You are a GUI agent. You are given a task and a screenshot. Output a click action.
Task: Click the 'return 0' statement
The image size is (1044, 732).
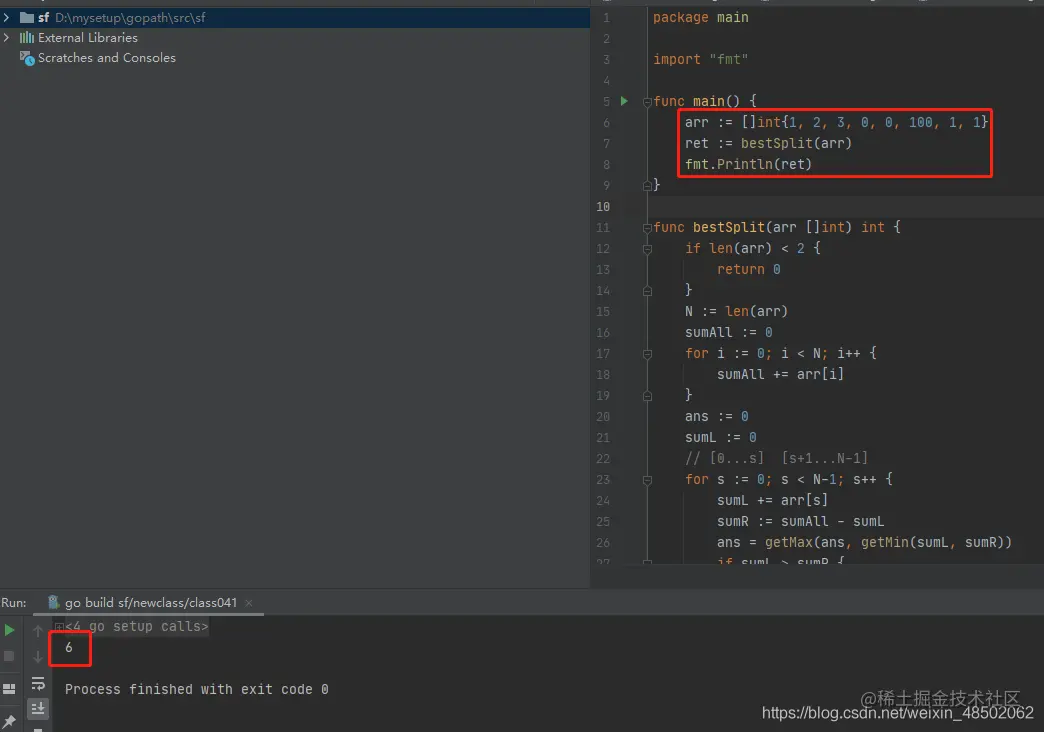748,269
